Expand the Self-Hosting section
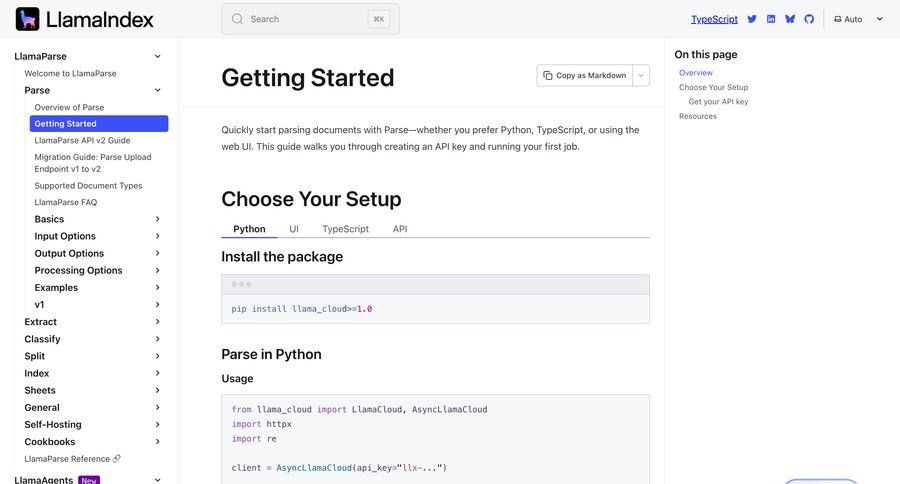Viewport: 900px width, 484px height. [157, 424]
